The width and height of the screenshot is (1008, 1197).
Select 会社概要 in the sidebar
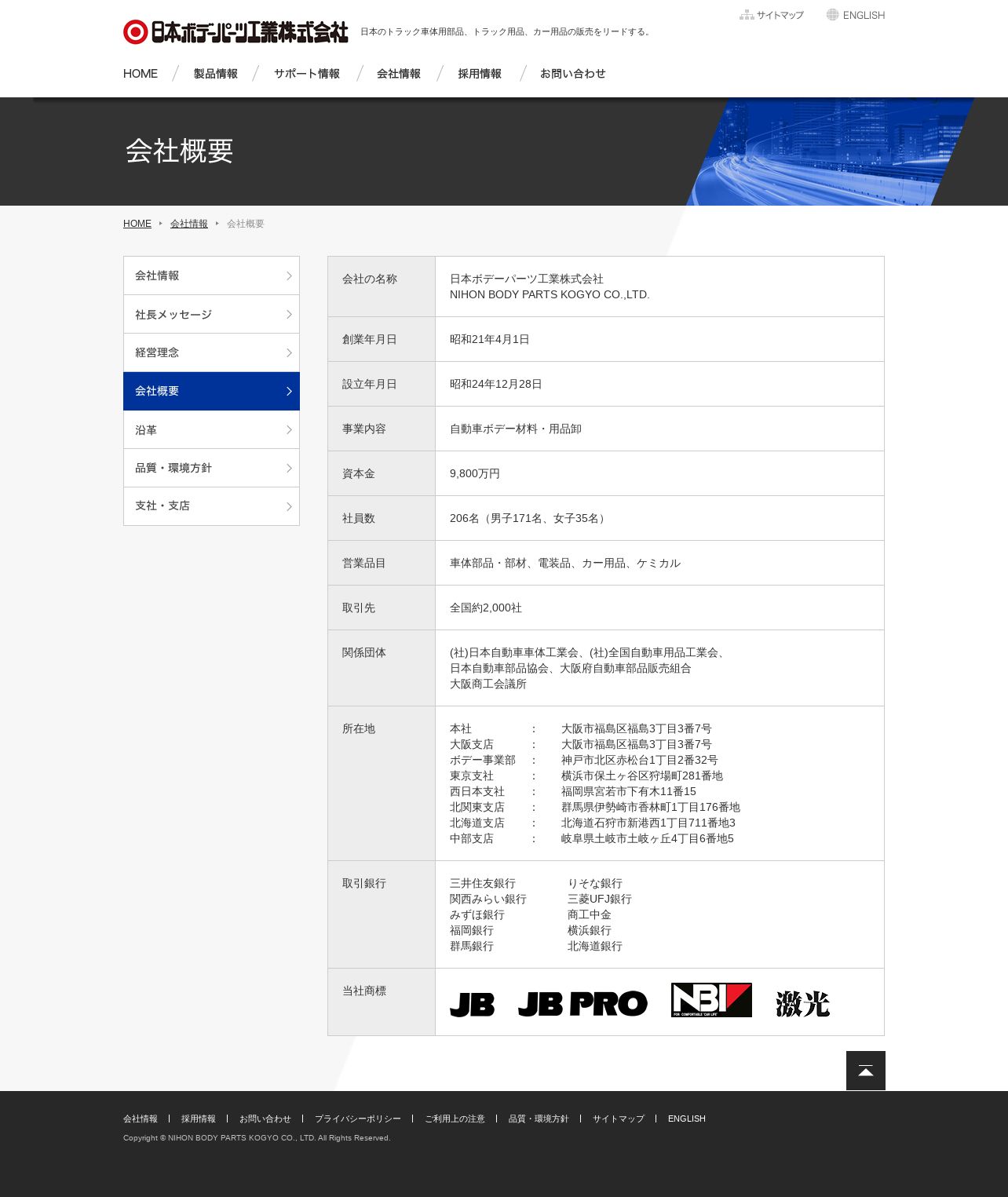pos(211,391)
